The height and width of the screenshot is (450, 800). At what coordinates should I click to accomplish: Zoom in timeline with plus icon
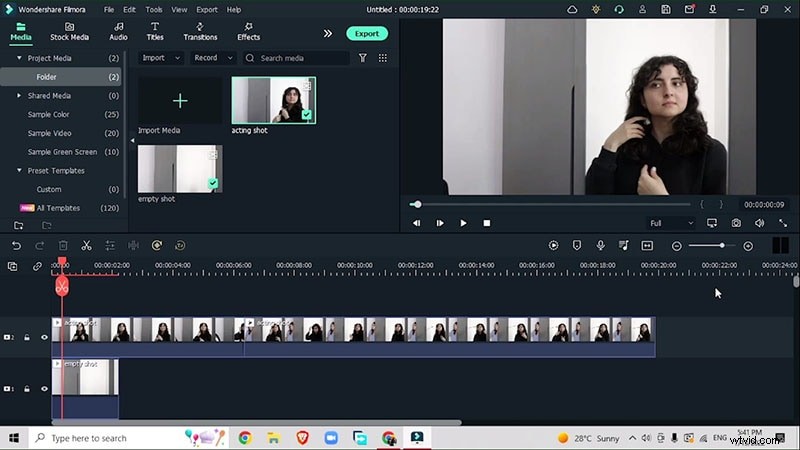748,246
